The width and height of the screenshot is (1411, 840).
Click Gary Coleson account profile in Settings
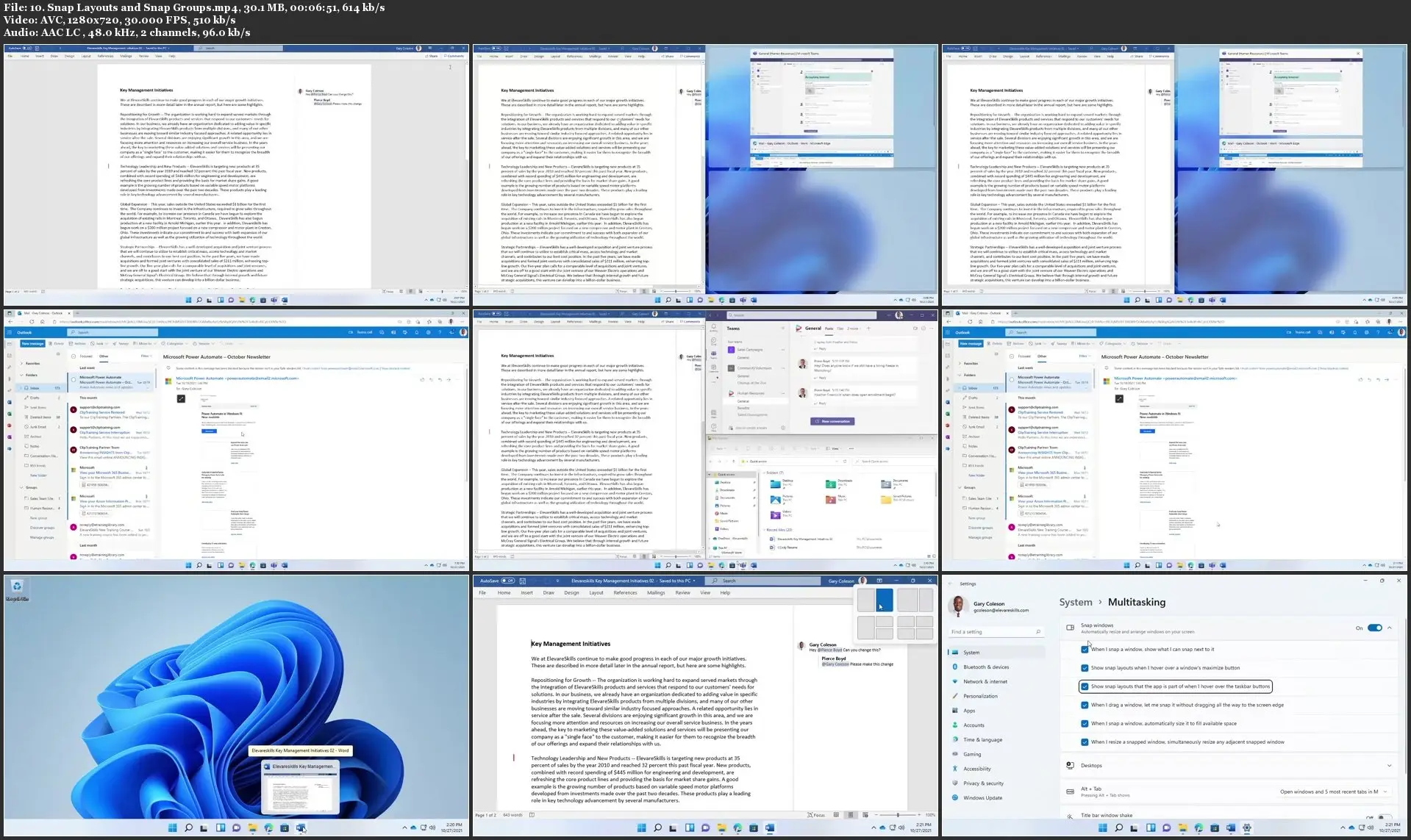[990, 606]
